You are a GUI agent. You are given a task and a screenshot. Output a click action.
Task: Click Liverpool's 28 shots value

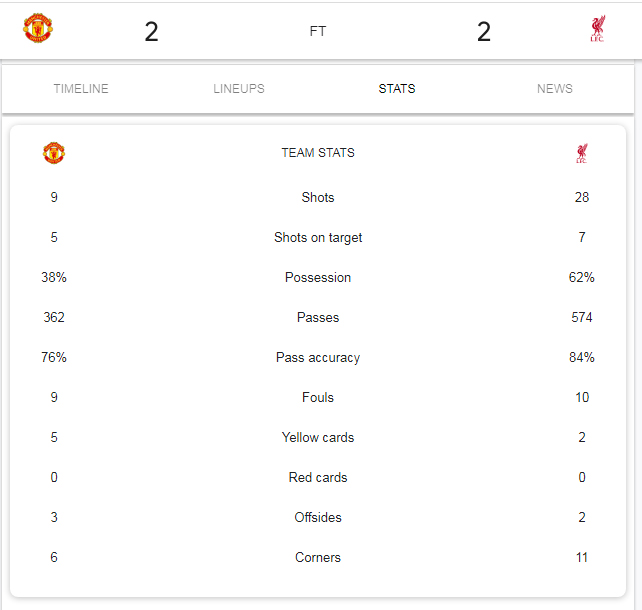581,197
